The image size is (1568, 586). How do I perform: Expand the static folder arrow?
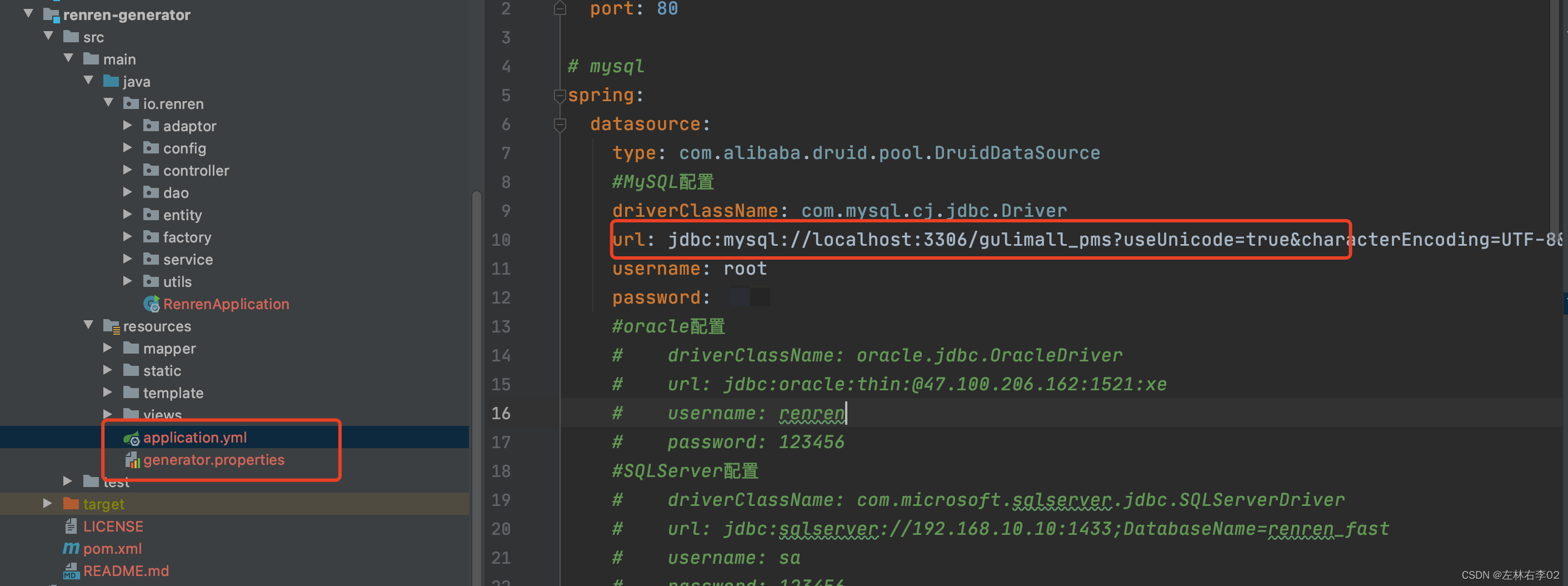pos(108,370)
